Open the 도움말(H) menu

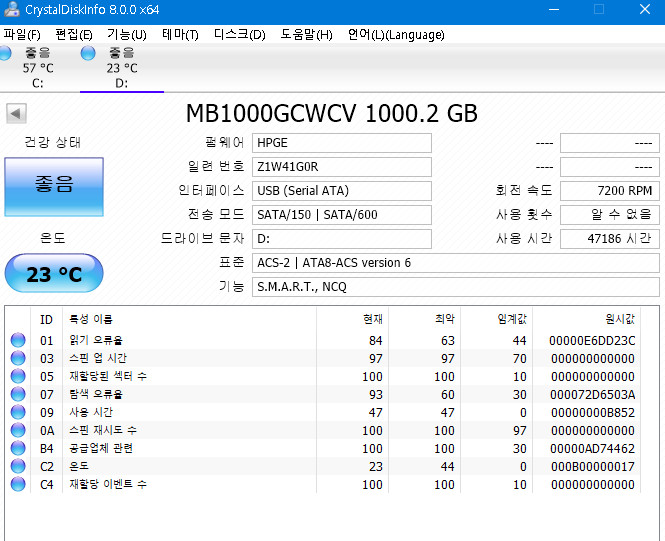click(x=306, y=35)
